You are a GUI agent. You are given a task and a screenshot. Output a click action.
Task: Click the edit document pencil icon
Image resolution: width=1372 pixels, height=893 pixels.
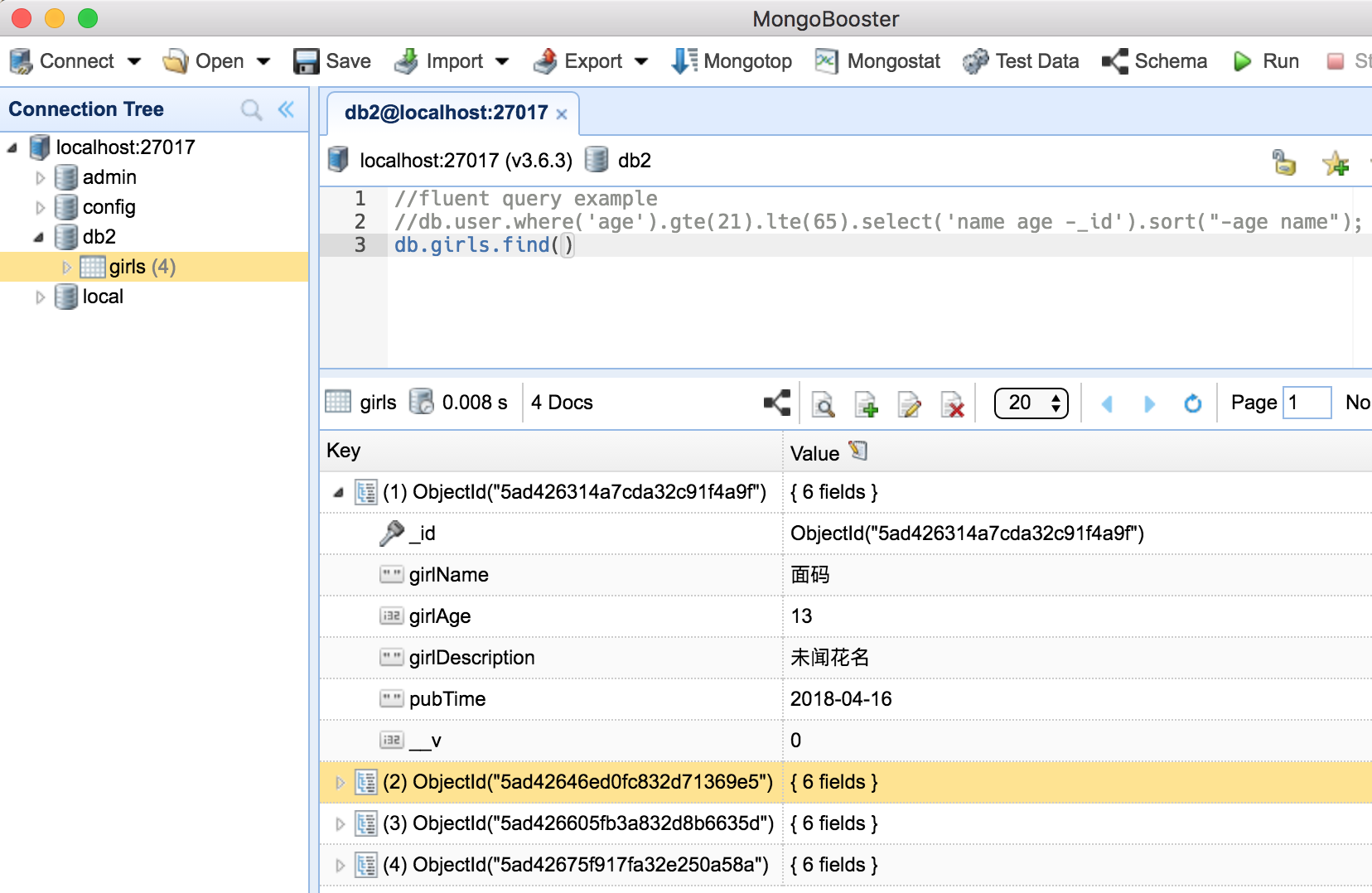pyautogui.click(x=909, y=404)
